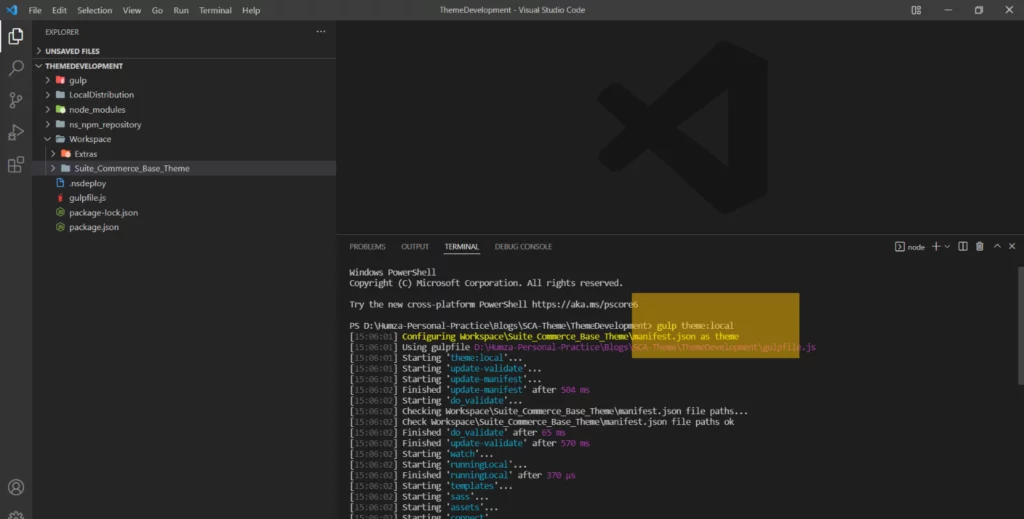Create a new terminal with plus icon
Viewport: 1024px width, 519px height.
936,246
